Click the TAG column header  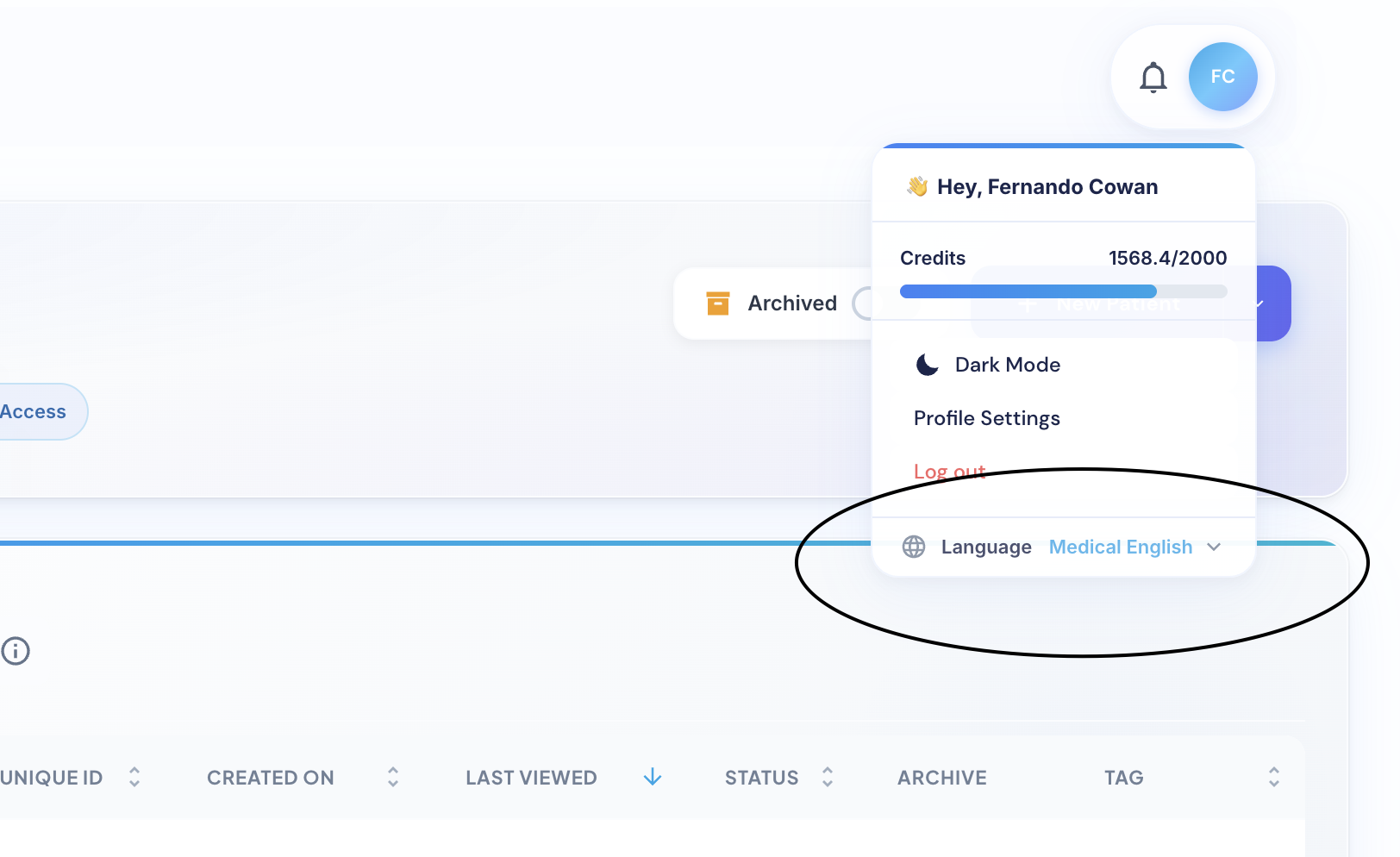pos(1124,778)
